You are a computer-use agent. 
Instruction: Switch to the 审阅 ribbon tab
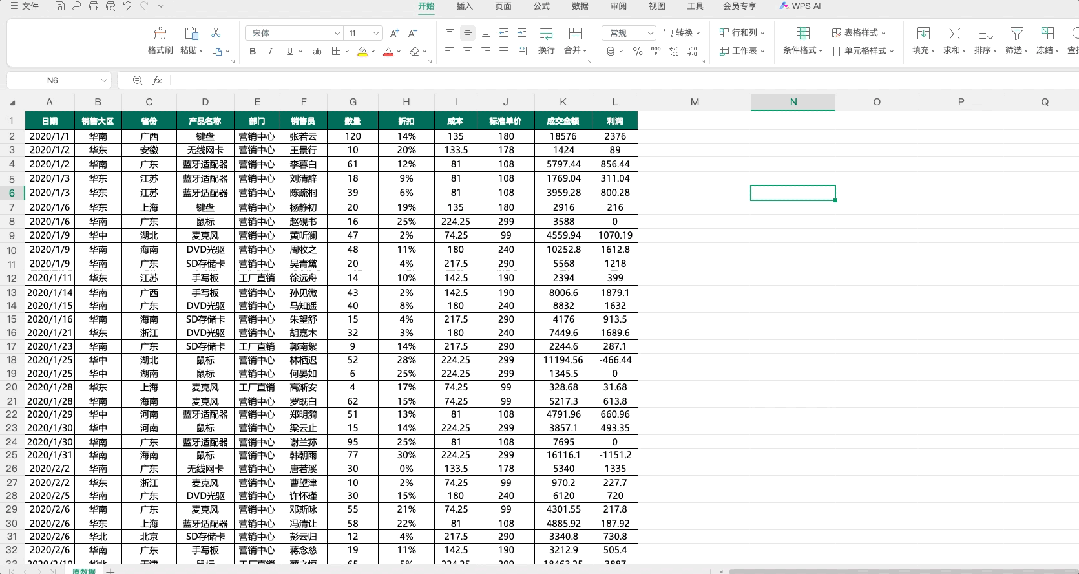pos(619,6)
